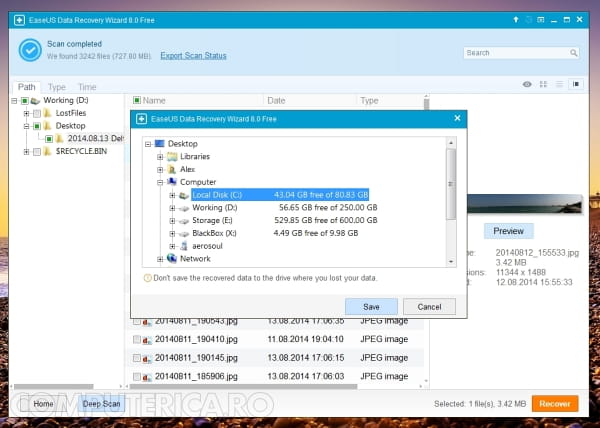Collapse the Working (D:) node in left tree
This screenshot has height=428, width=600.
coord(15,101)
